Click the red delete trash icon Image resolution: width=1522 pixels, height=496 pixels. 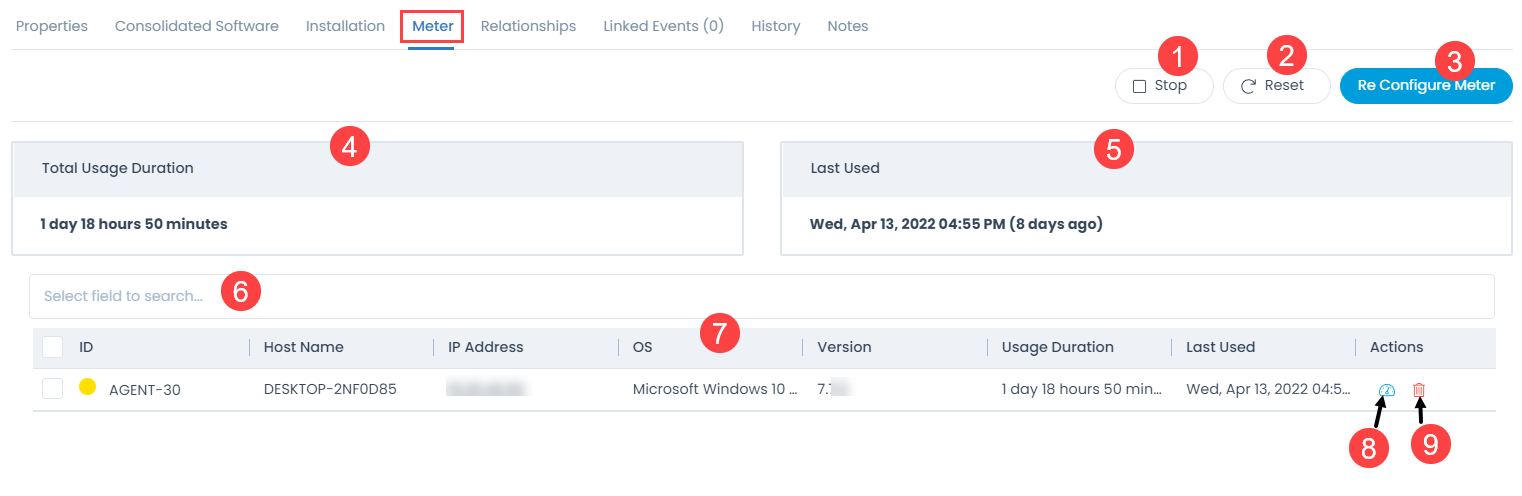click(x=1418, y=390)
